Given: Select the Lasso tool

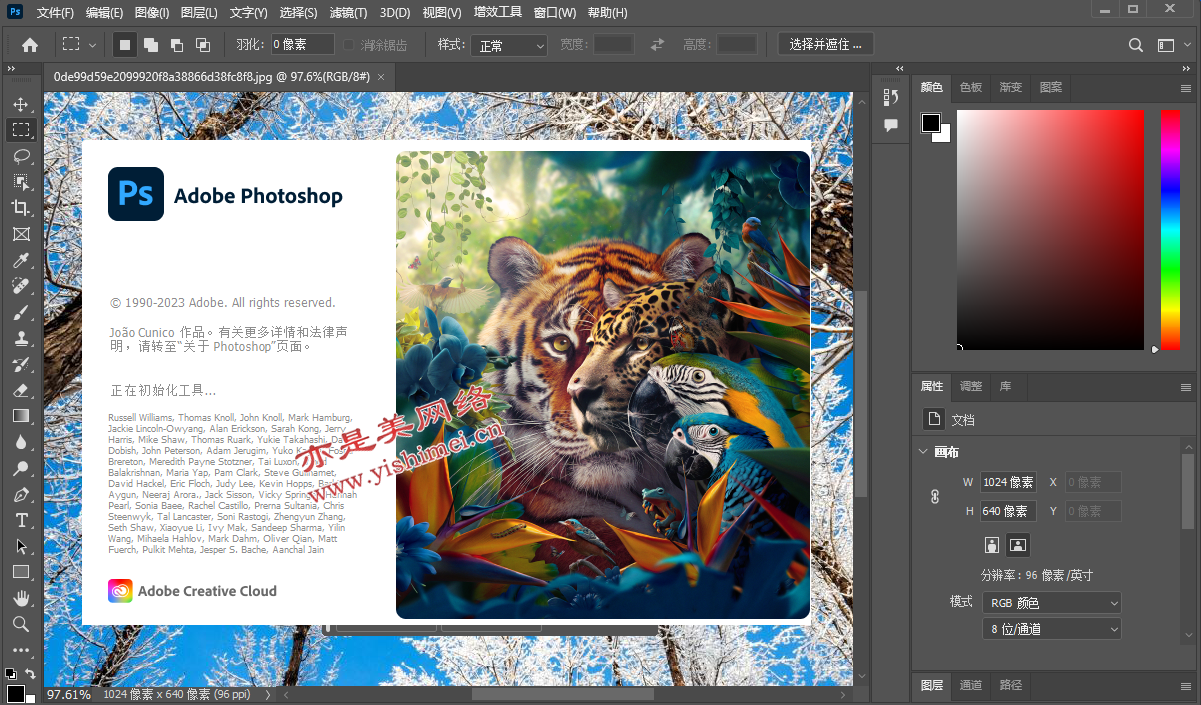Looking at the screenshot, I should [21, 156].
